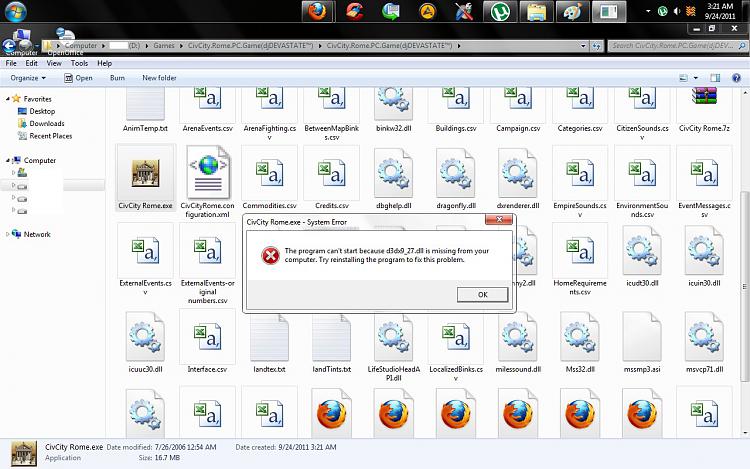
Task: Select the LifeStudioHeadAPI.dll file
Action: [394, 345]
